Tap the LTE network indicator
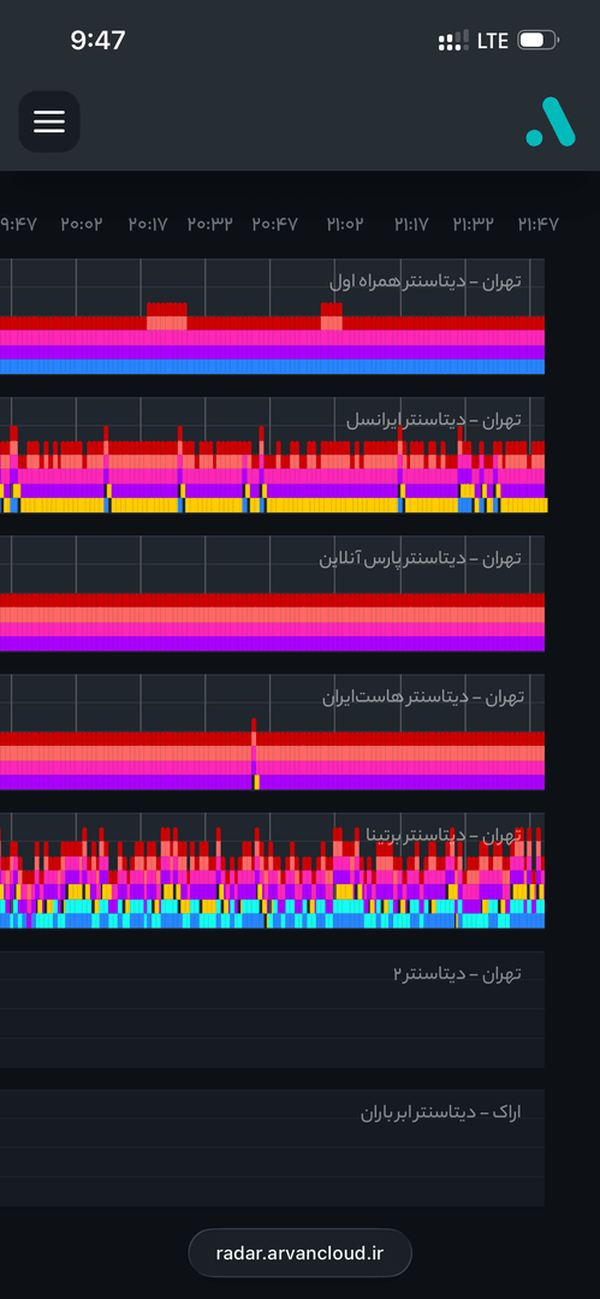This screenshot has width=600, height=1299. (x=493, y=41)
